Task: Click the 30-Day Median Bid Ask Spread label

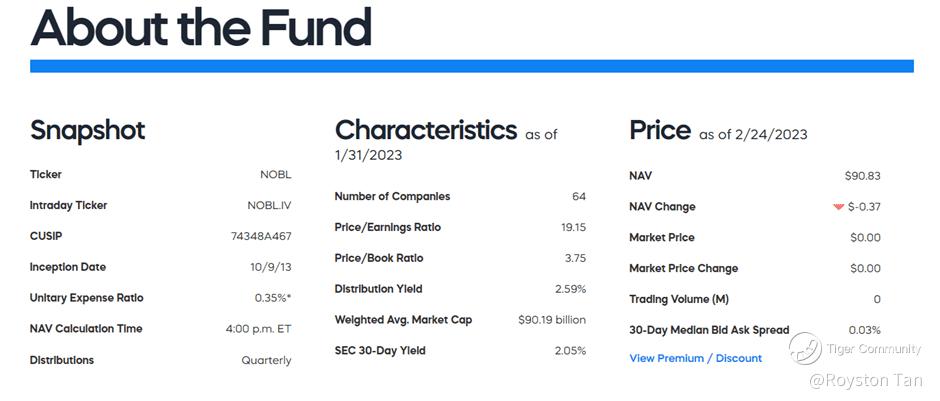Action: pos(709,330)
